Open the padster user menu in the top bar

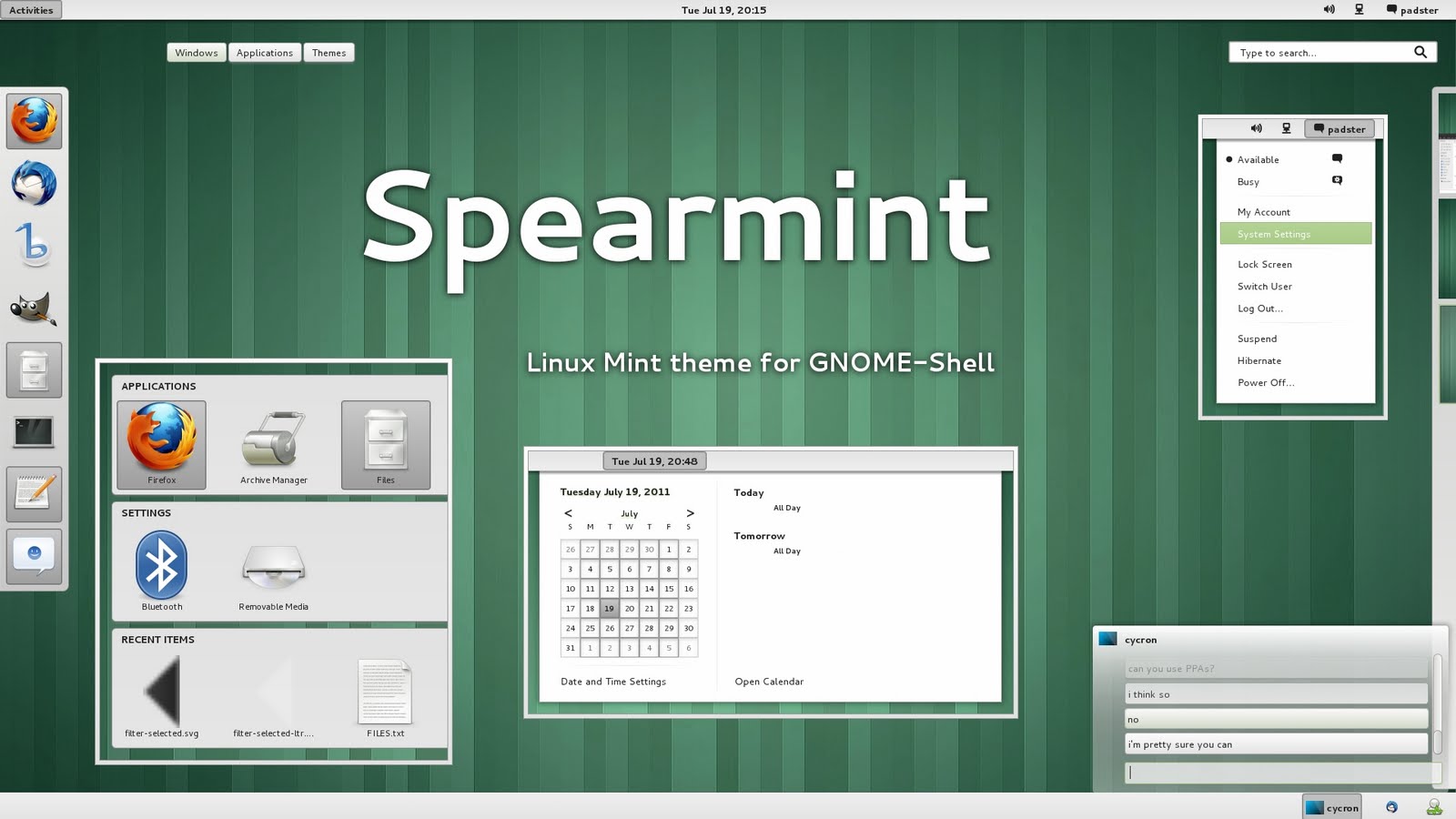click(1411, 10)
